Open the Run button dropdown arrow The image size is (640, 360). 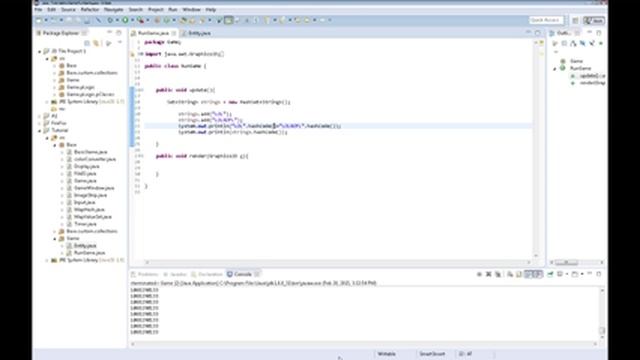point(132,20)
